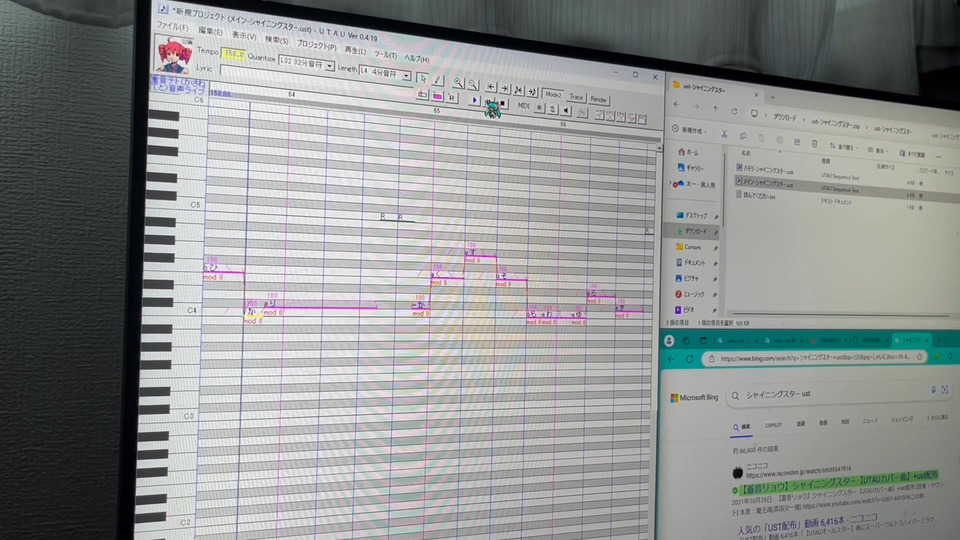Click the Copy icon in Explorer
Viewport: 960px width, 540px height.
(x=742, y=136)
